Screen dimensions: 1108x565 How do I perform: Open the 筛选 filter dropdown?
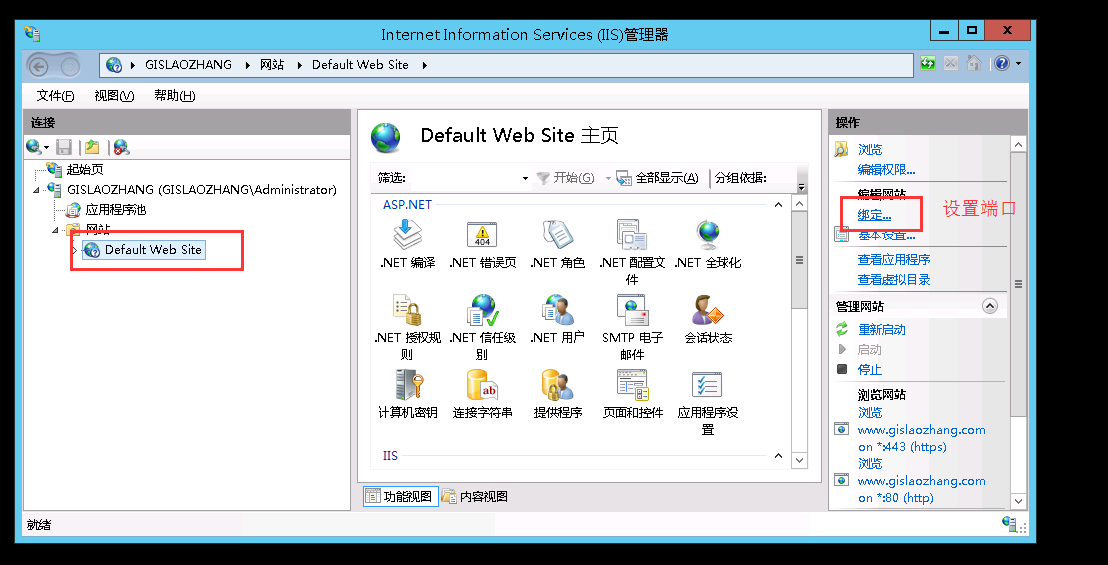pos(525,178)
